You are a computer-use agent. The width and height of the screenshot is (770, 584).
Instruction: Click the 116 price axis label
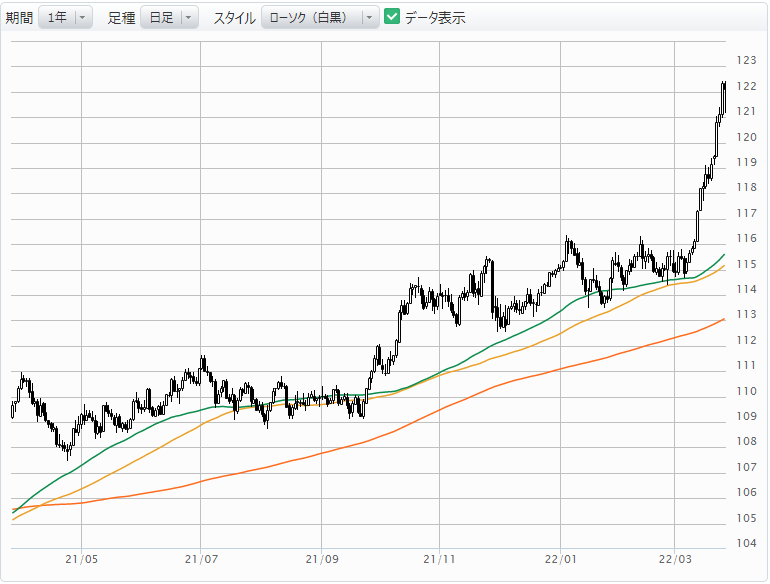[746, 238]
